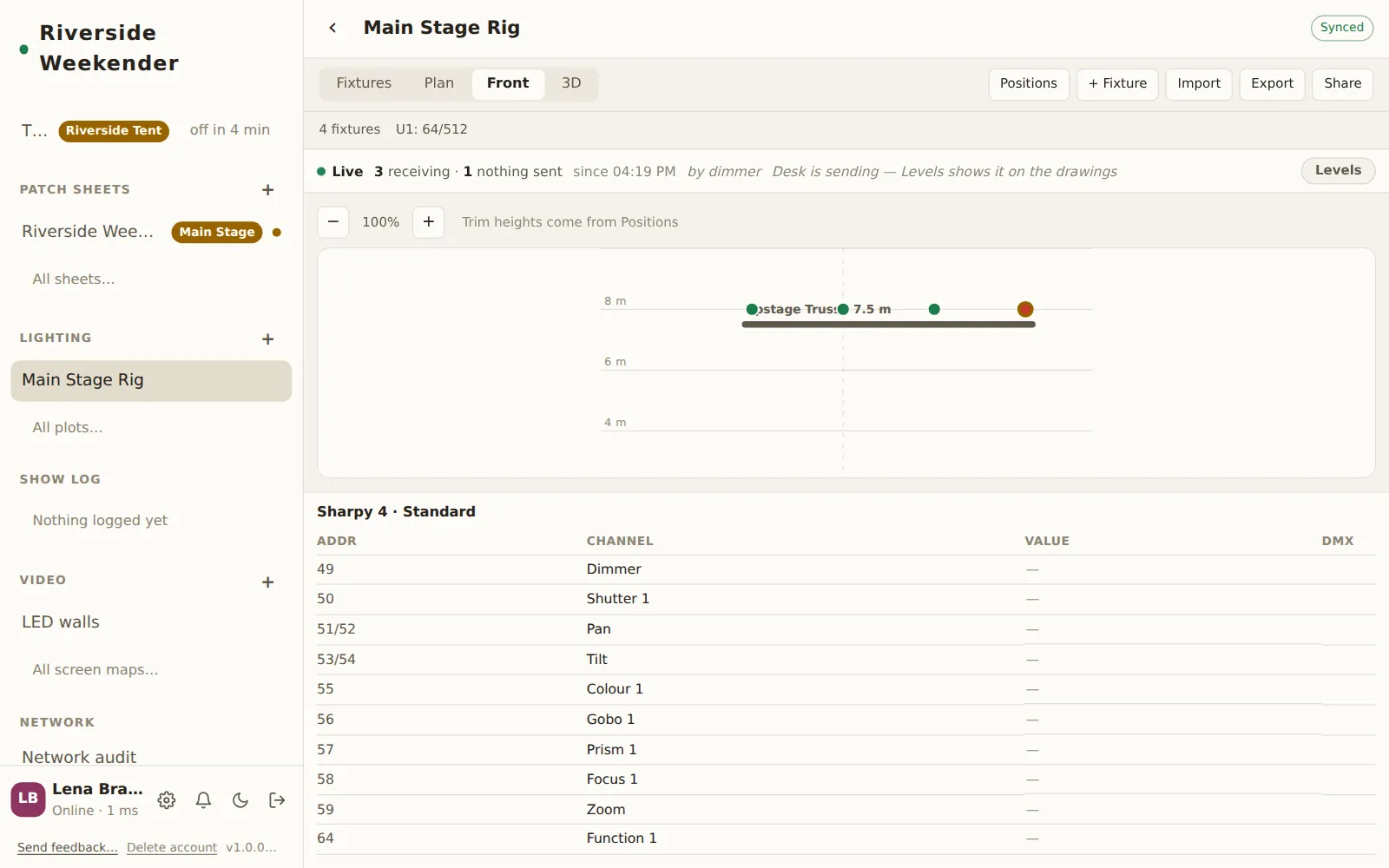Show All plots list
This screenshot has height=868, width=1389.
tap(68, 428)
